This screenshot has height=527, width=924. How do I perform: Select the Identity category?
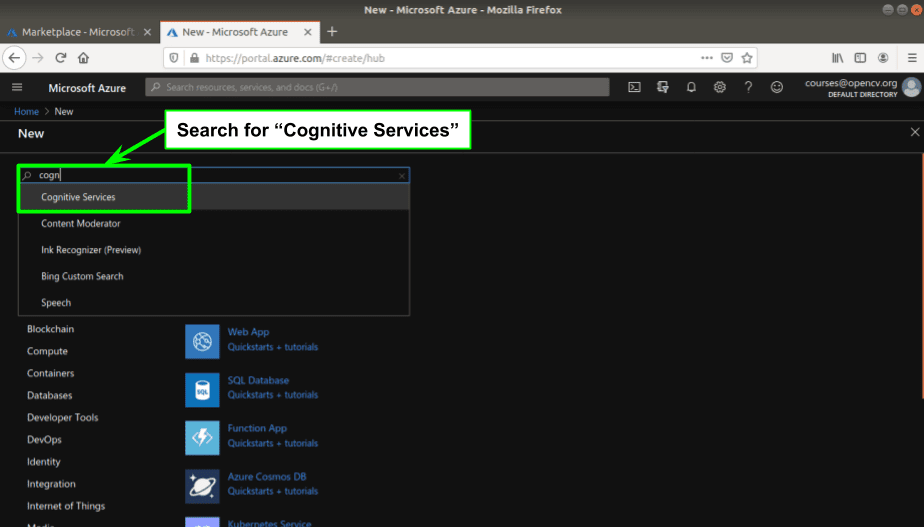coord(44,462)
